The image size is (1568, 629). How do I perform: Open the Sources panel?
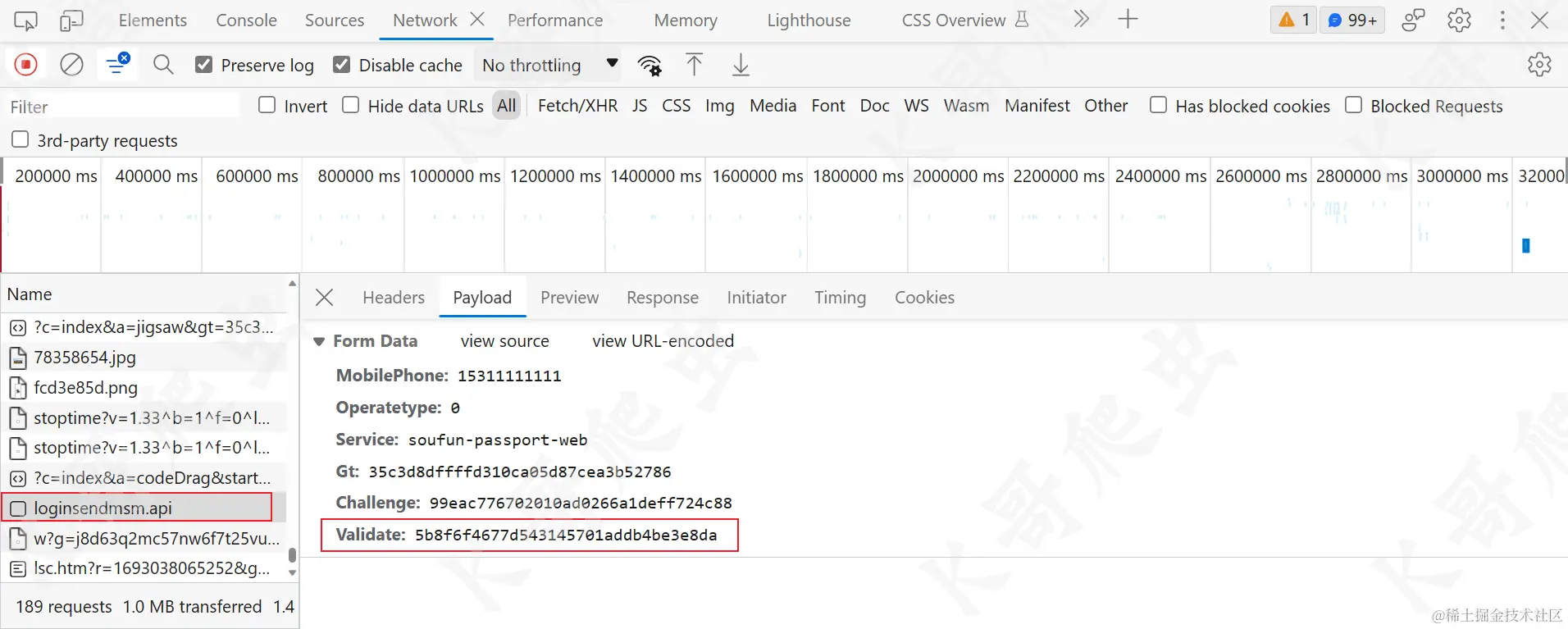pyautogui.click(x=335, y=21)
